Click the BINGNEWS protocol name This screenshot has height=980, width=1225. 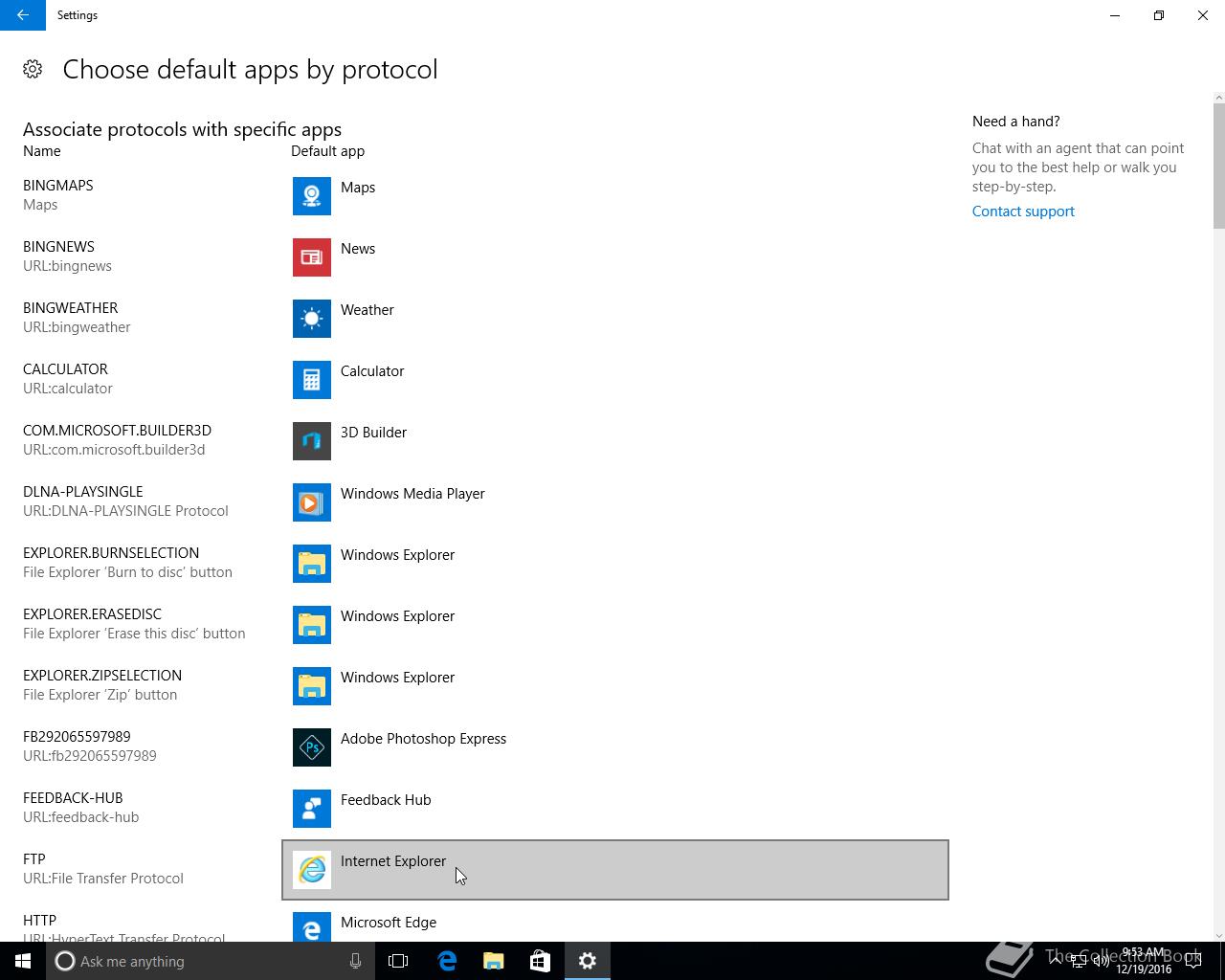(58, 247)
